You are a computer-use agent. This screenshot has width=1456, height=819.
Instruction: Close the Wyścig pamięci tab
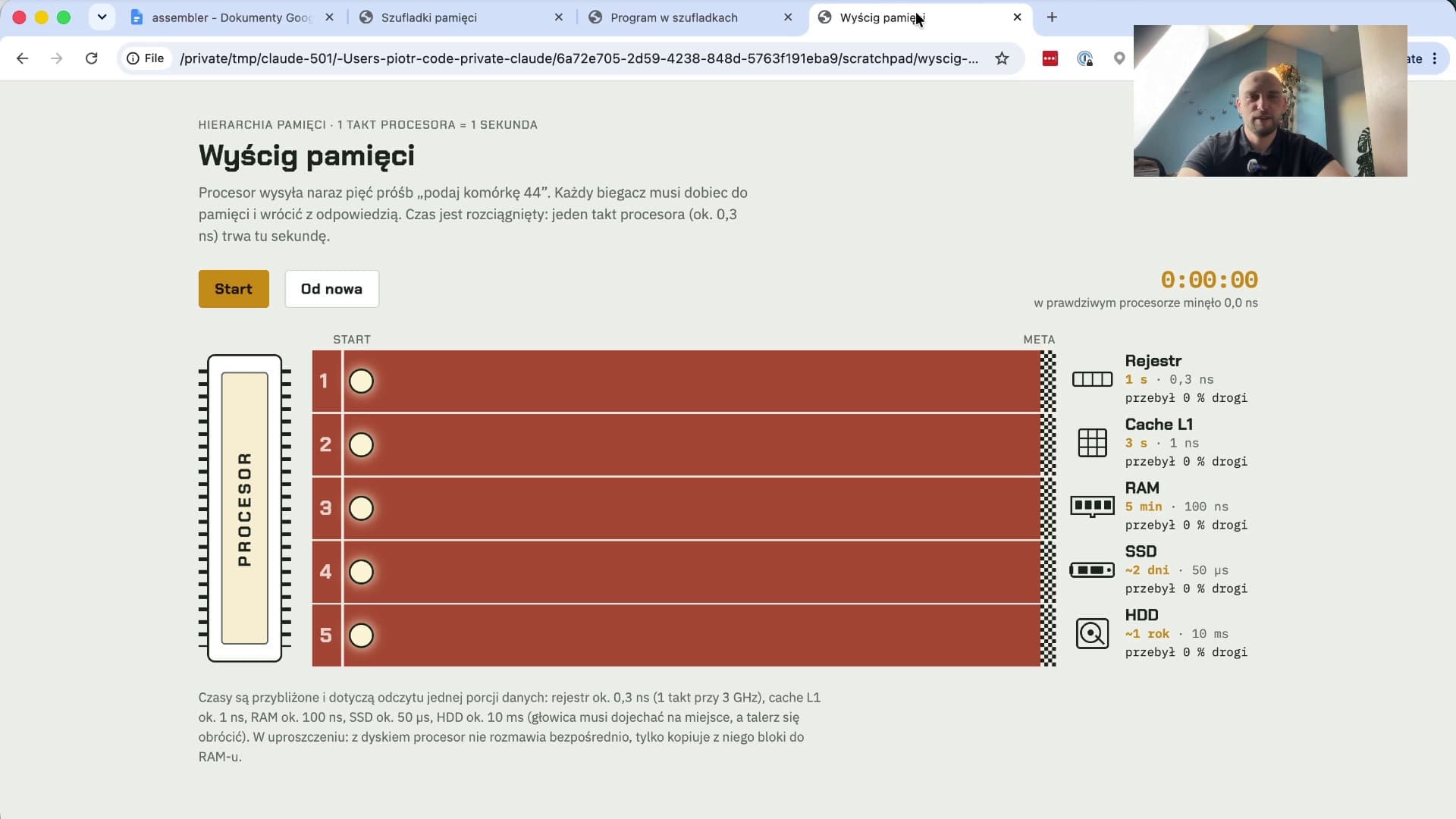pyautogui.click(x=1018, y=17)
